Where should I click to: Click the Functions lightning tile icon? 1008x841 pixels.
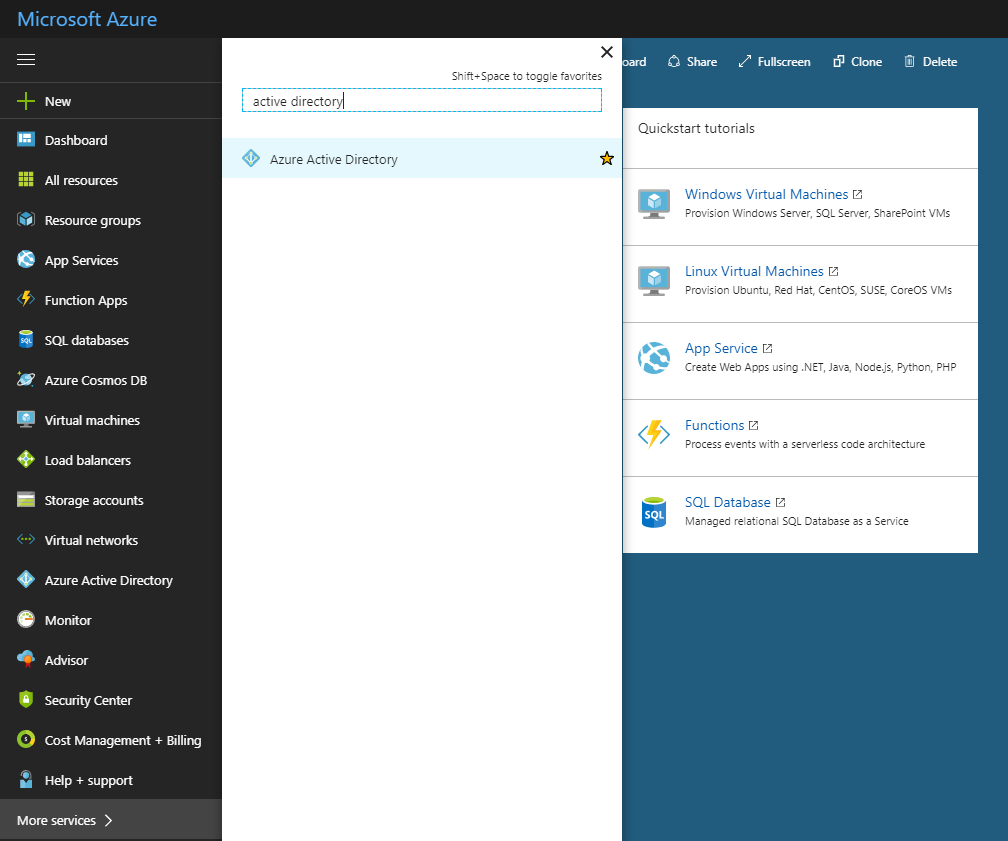click(x=654, y=434)
